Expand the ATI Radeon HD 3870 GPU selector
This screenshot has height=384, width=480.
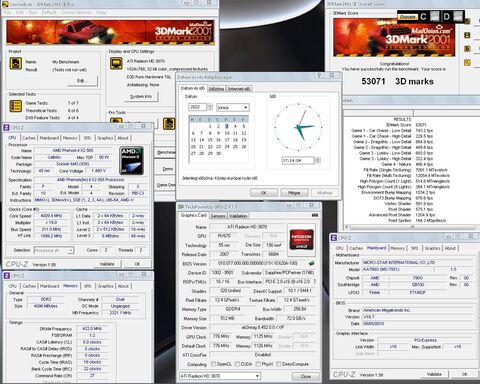[x=220, y=376]
